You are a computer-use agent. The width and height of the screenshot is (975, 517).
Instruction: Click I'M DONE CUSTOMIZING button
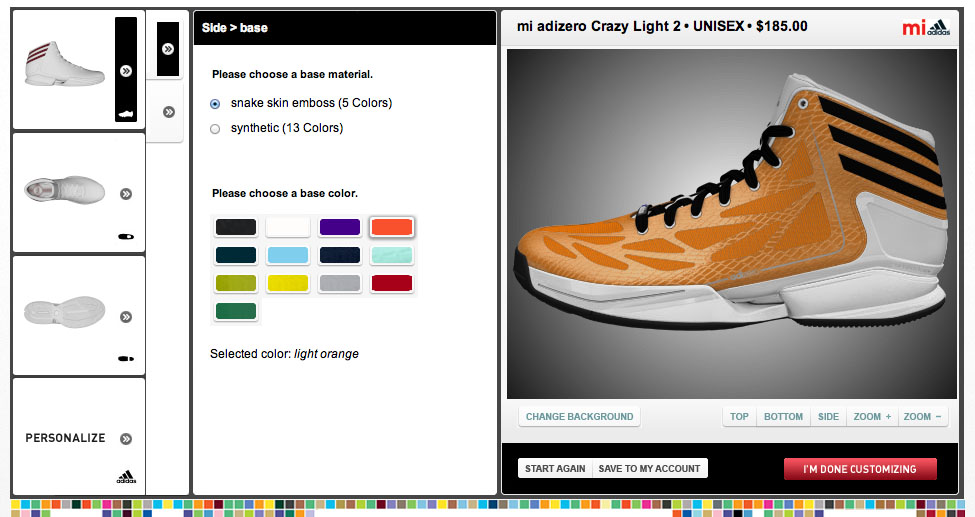(x=860, y=469)
